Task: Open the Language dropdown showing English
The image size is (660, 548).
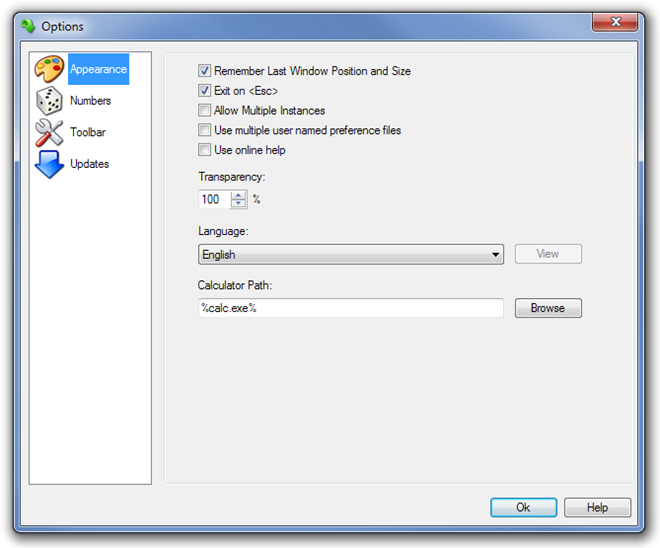Action: tap(351, 254)
